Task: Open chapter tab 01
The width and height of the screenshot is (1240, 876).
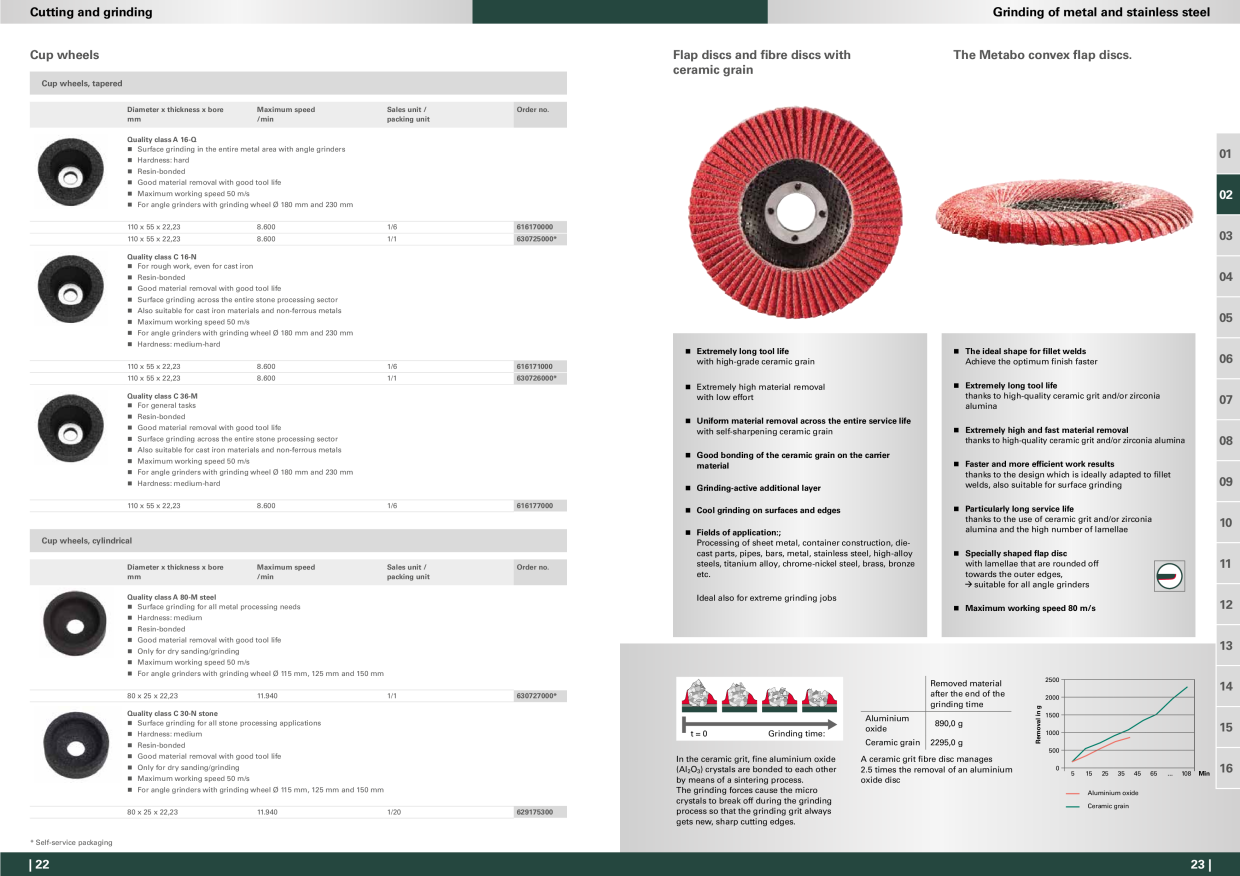Action: [1227, 154]
